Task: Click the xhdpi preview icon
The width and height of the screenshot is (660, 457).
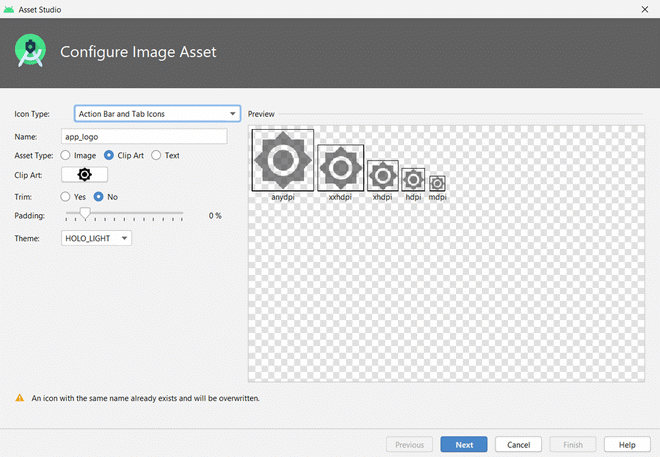Action: coord(383,176)
